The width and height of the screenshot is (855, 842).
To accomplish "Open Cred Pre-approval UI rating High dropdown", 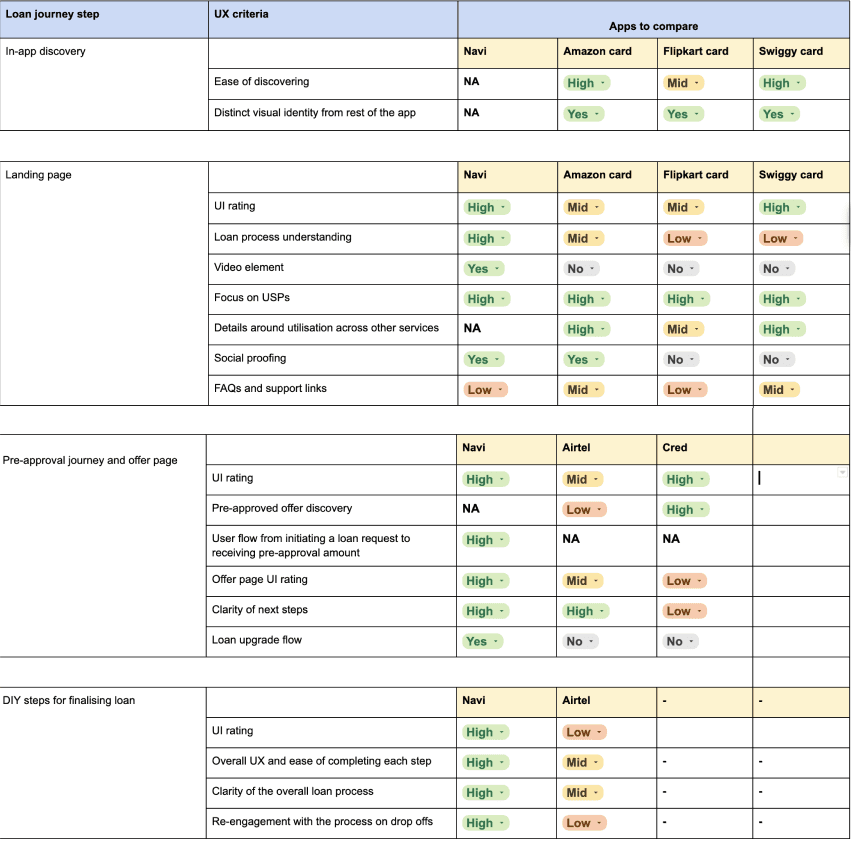I will pyautogui.click(x=685, y=480).
